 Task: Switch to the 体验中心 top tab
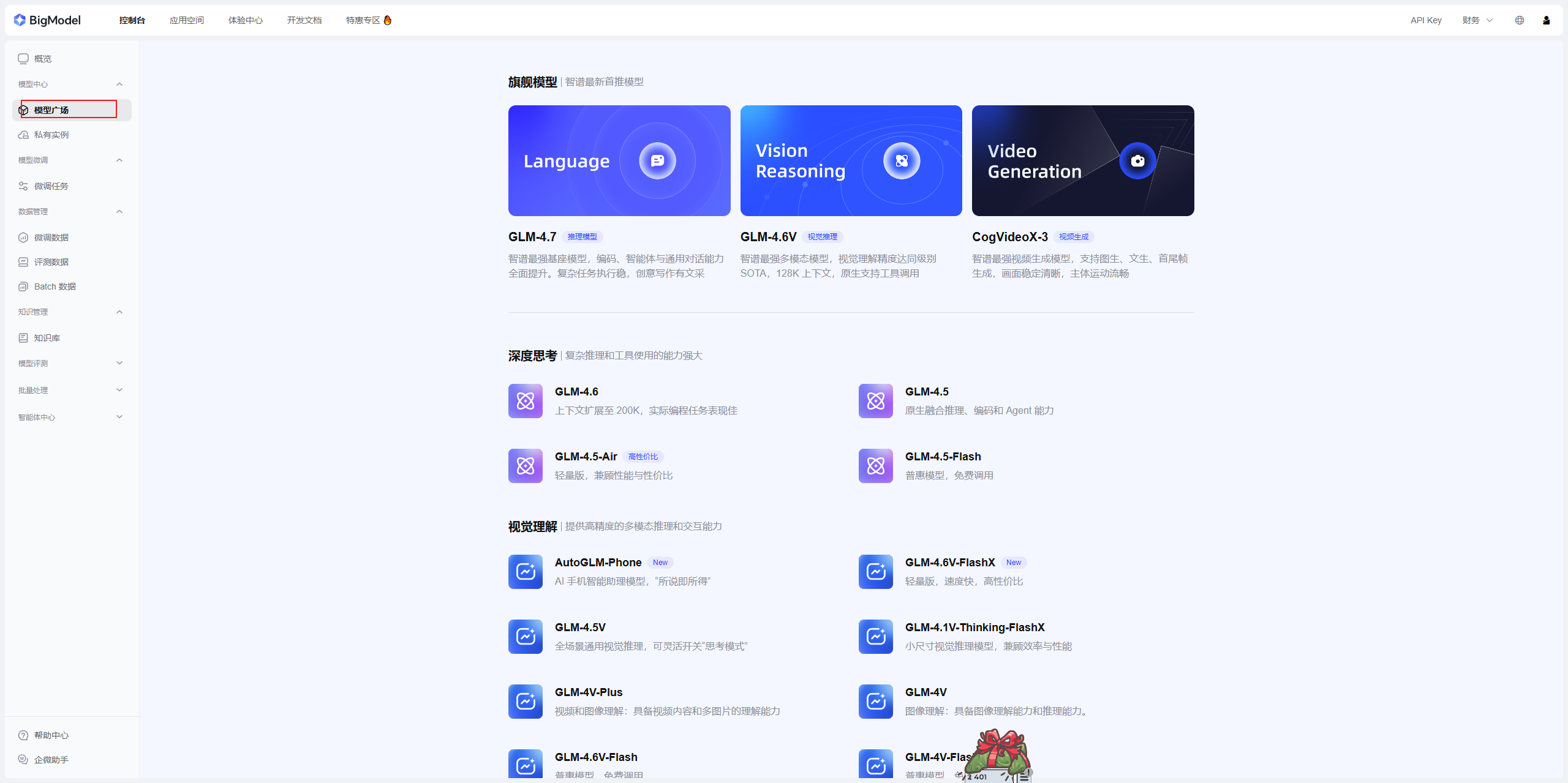click(x=245, y=20)
